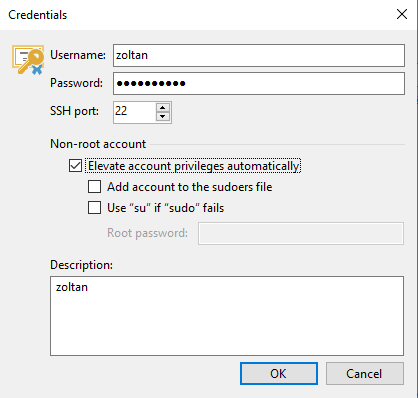Click the Non-root account section heading
Image resolution: width=418 pixels, height=398 pixels.
[98, 144]
